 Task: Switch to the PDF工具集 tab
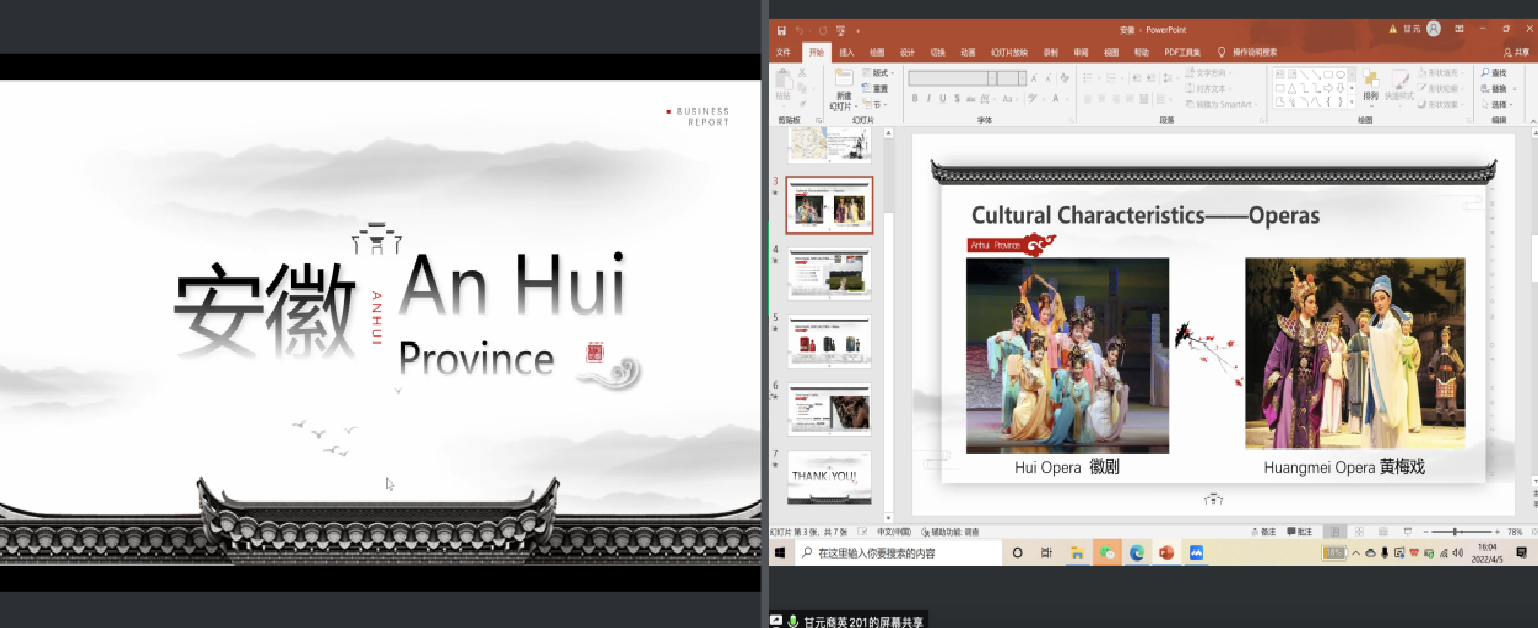coord(1182,52)
